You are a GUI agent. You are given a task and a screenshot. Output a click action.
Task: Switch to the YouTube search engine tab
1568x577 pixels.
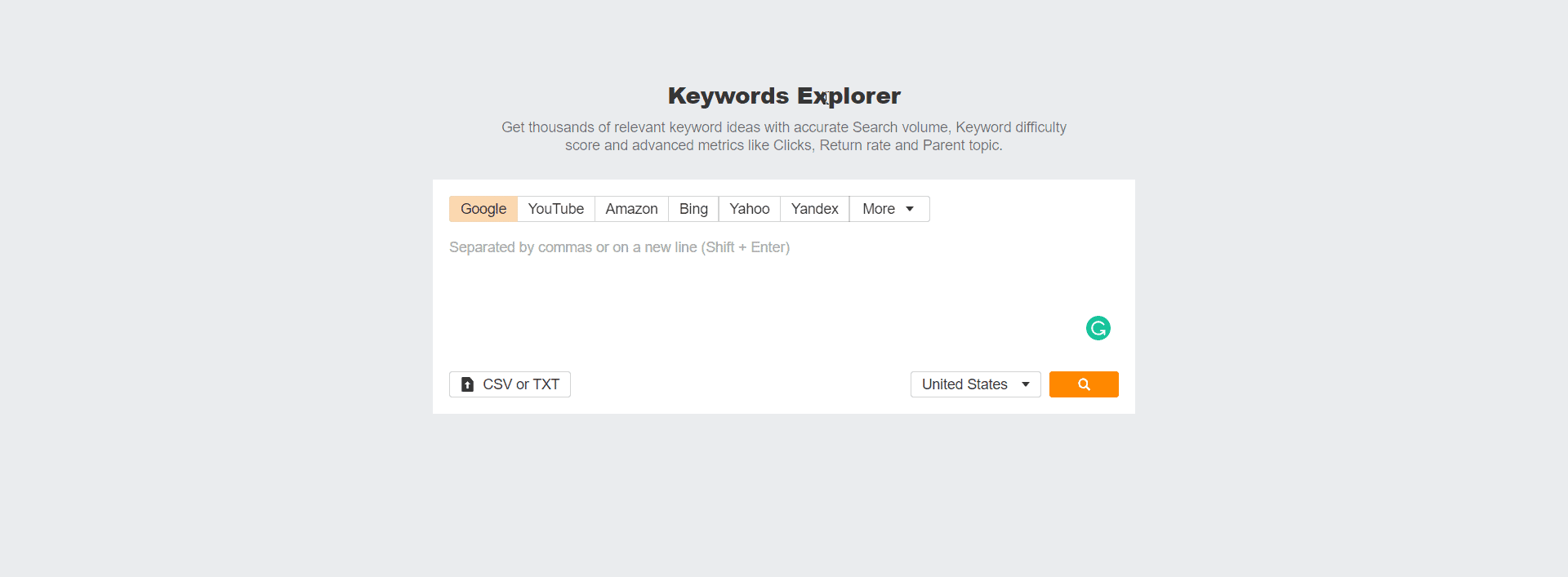[x=555, y=209]
